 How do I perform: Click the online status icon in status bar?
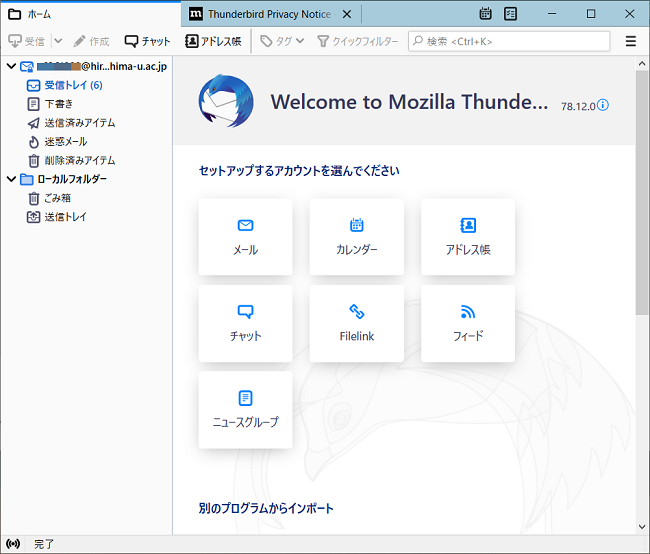(x=13, y=544)
